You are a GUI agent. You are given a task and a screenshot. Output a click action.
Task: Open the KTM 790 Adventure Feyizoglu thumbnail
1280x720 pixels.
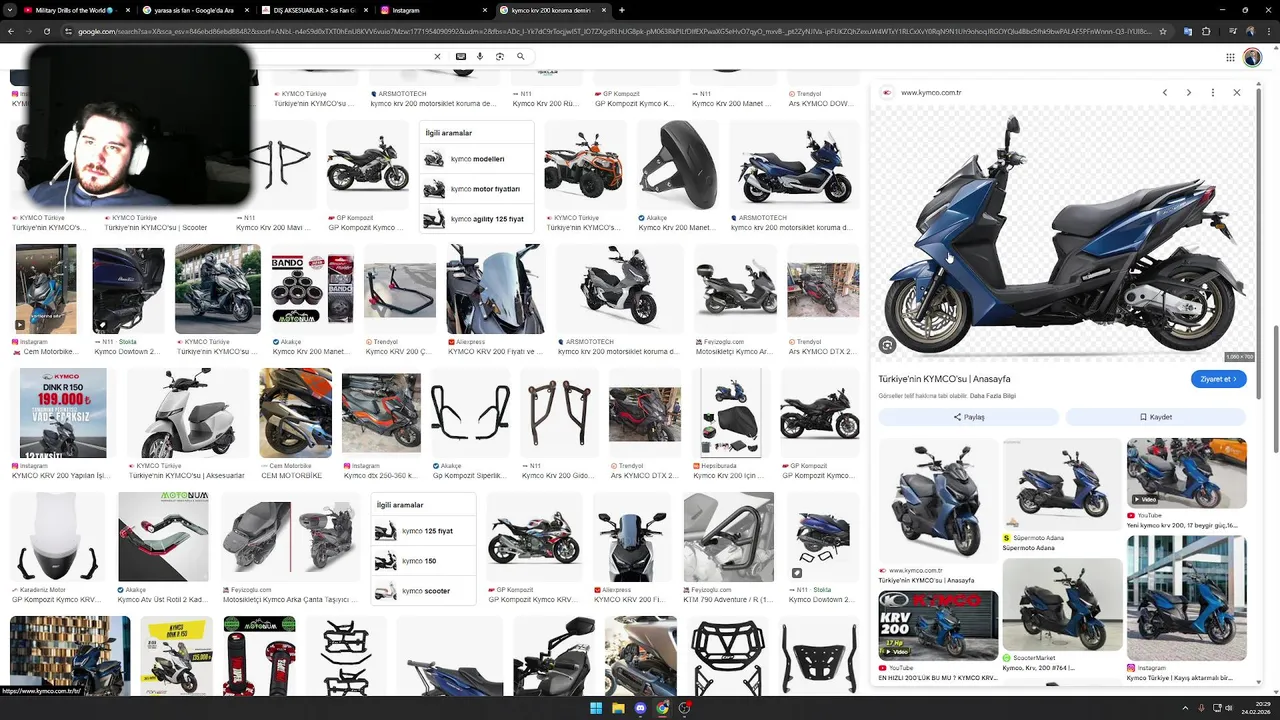coord(729,537)
